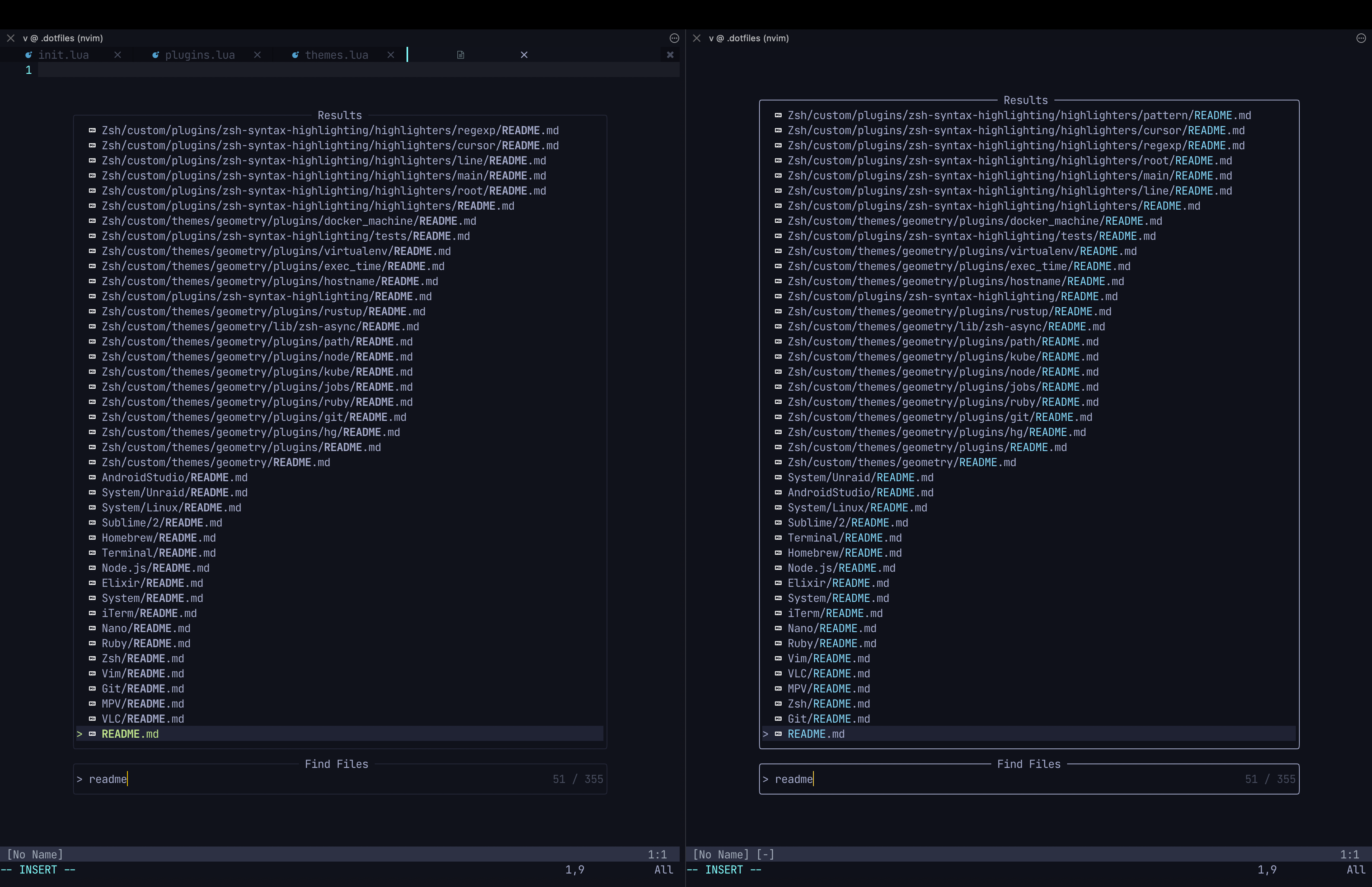1372x887 pixels.
Task: Click file icon beside Node.js/README.md in left pane
Action: pos(92,568)
